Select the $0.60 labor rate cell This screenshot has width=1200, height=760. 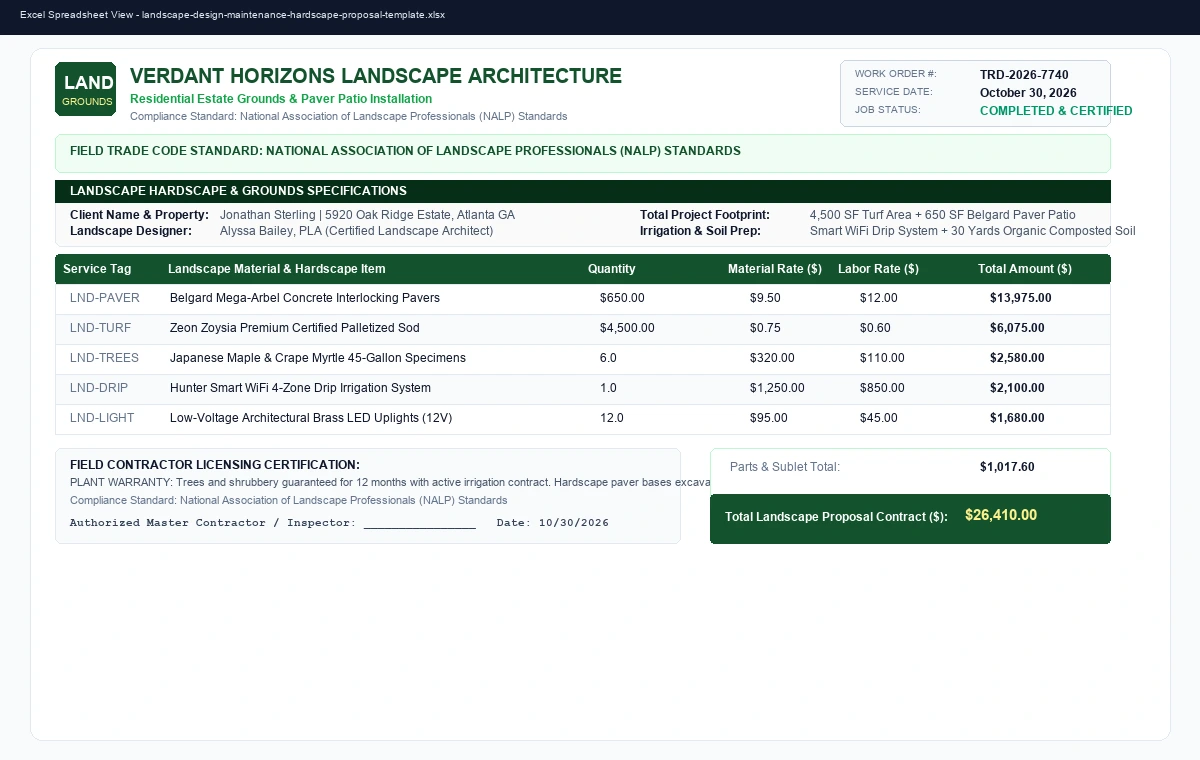click(x=875, y=328)
